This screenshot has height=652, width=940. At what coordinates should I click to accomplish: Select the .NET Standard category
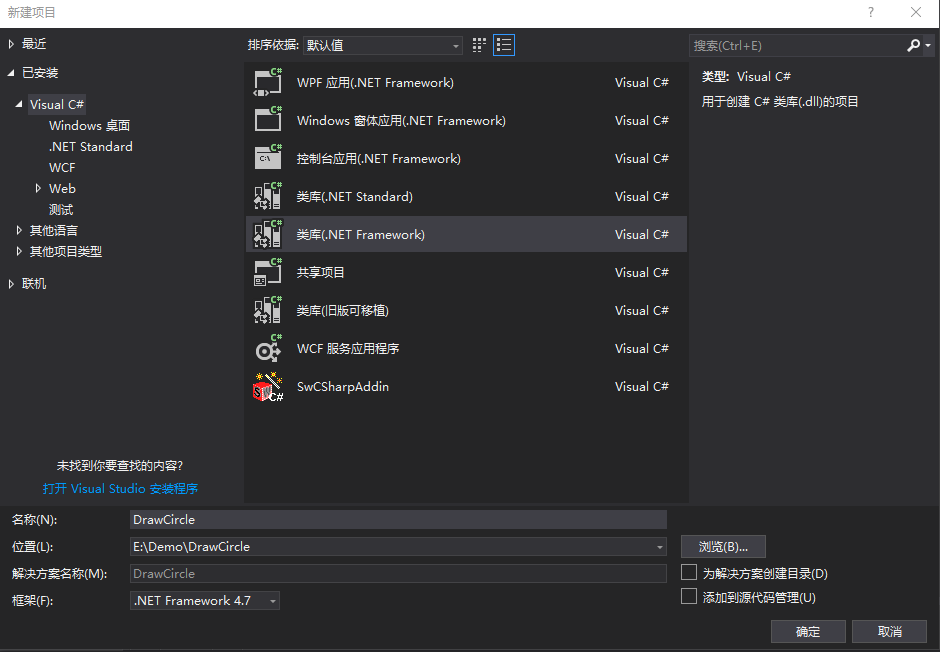click(x=91, y=146)
